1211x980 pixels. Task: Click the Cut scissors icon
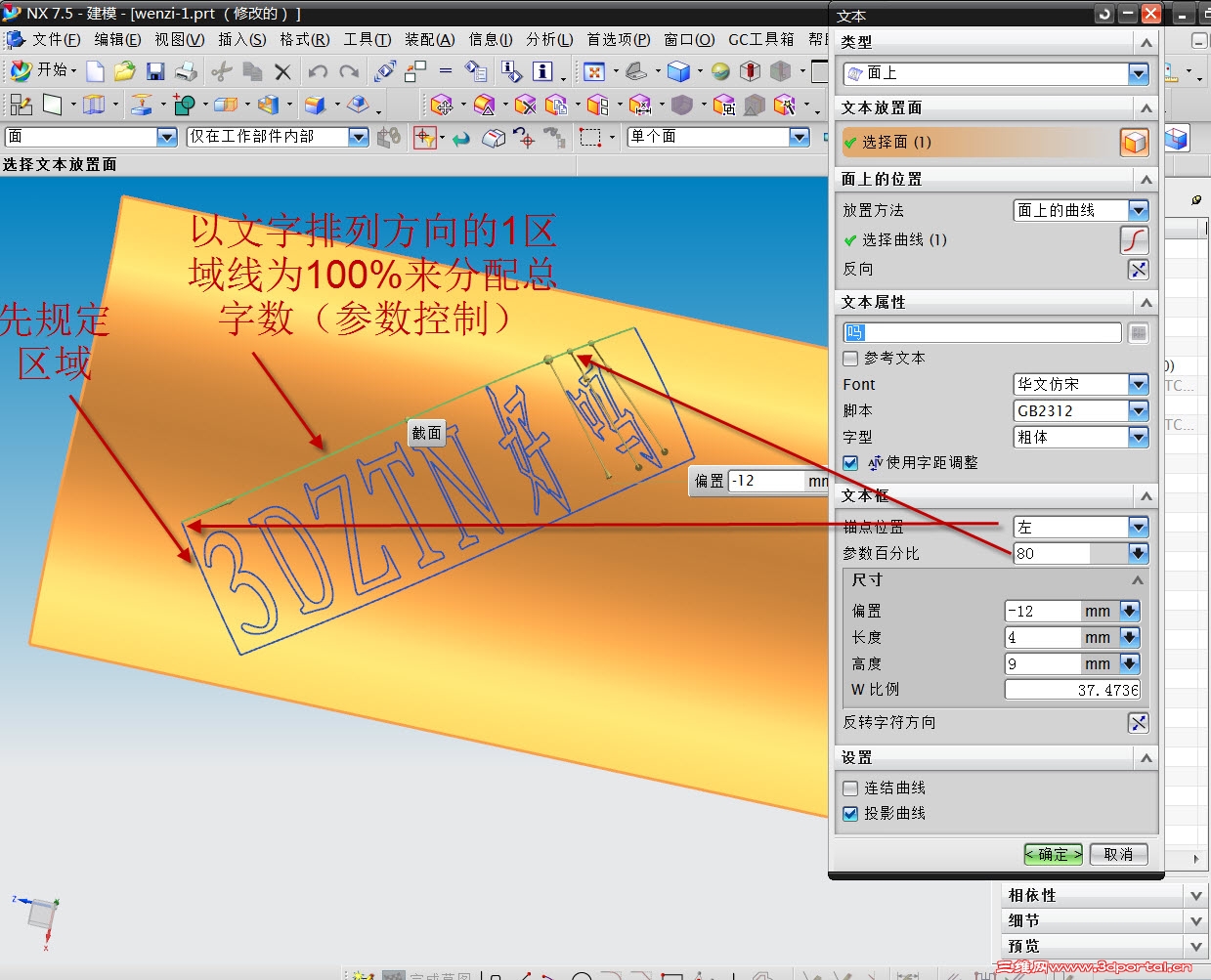click(x=222, y=70)
